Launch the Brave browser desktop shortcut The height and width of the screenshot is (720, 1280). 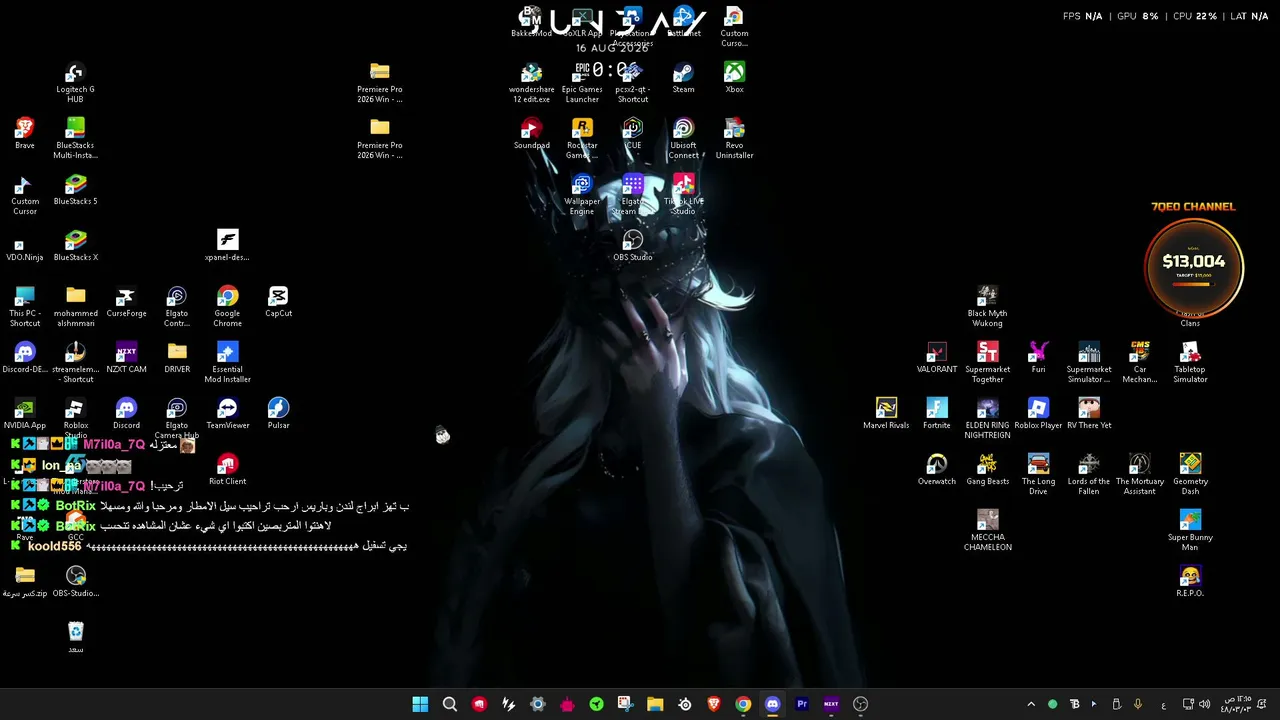pyautogui.click(x=25, y=134)
